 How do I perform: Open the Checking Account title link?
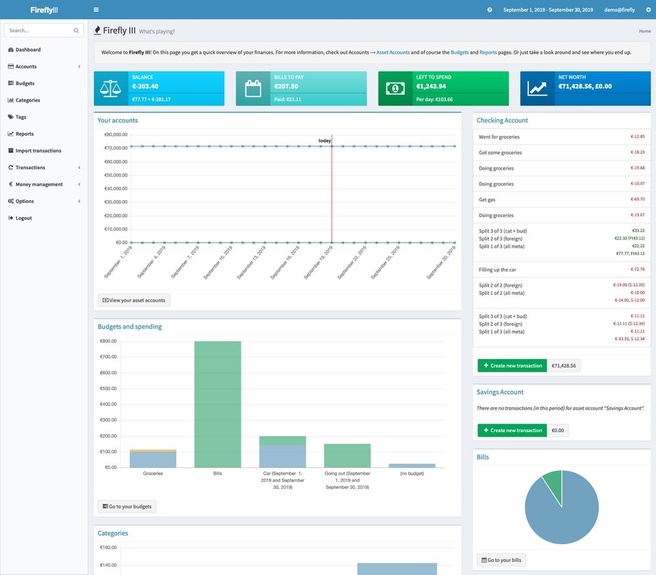coord(502,120)
